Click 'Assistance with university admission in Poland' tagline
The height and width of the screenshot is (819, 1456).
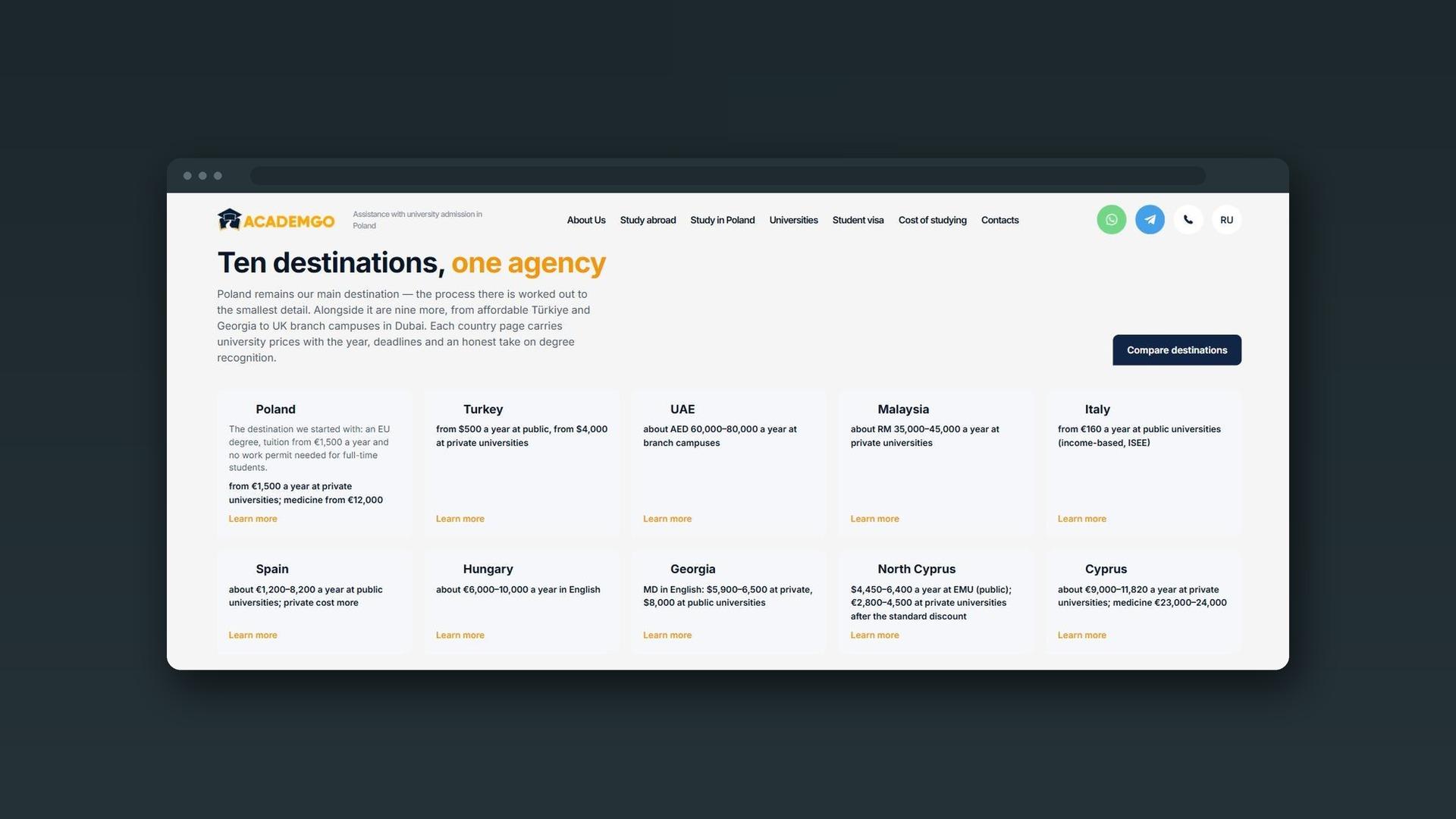[417, 220]
